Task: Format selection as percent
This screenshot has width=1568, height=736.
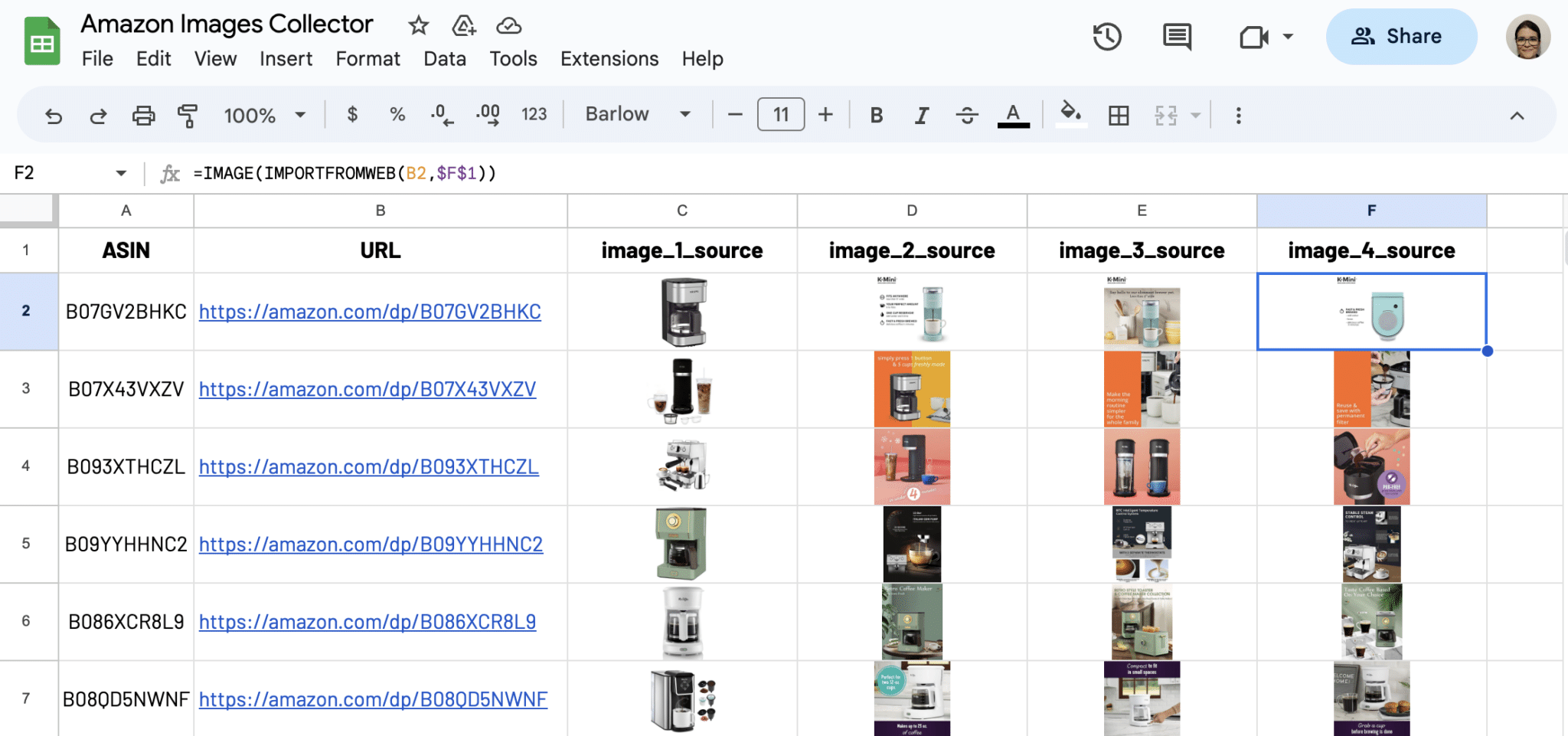Action: tap(397, 115)
